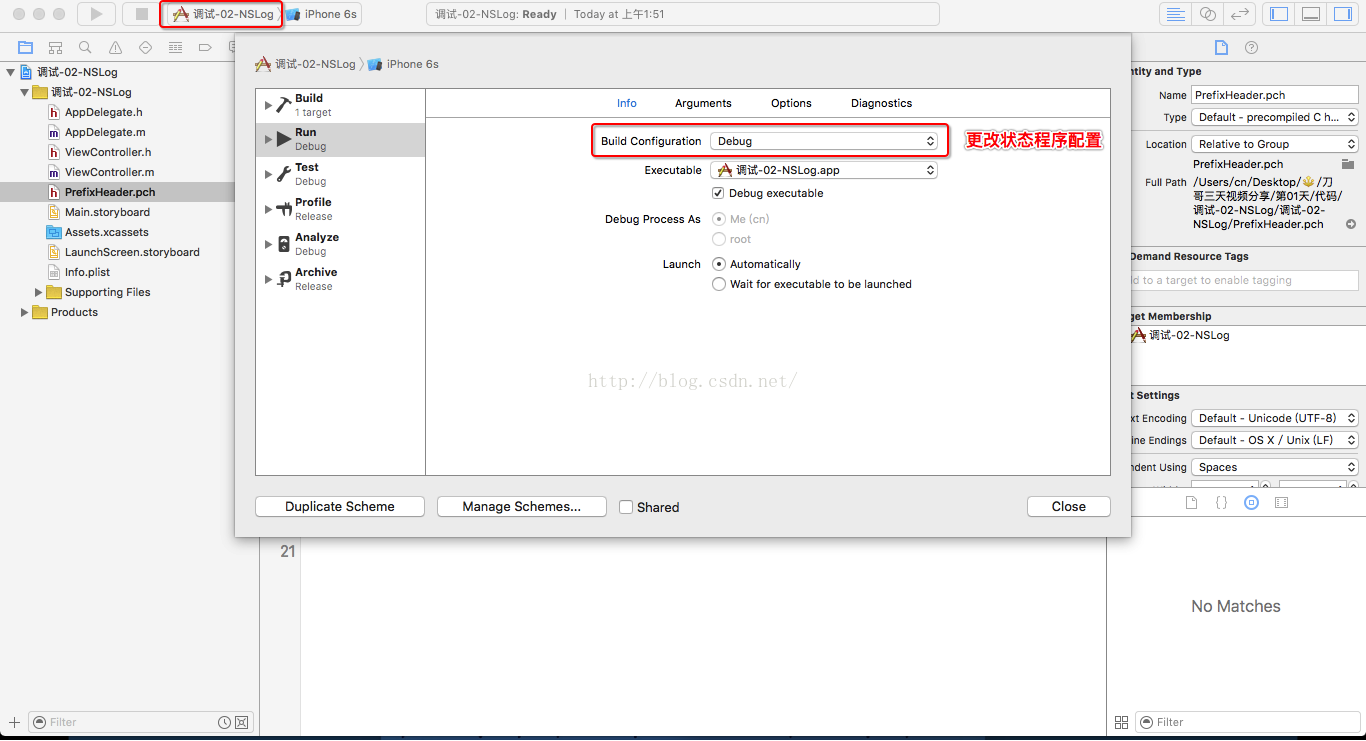Screen dimensions: 1366x741
Task: Open Indent Using Spaces dropdown
Action: (x=1275, y=467)
